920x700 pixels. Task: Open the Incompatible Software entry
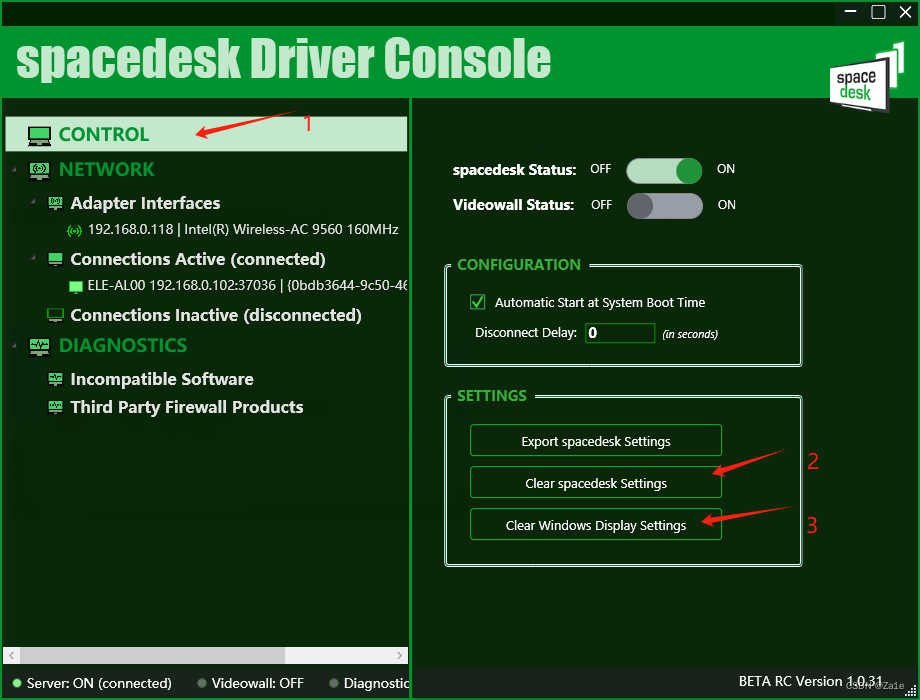pos(162,379)
